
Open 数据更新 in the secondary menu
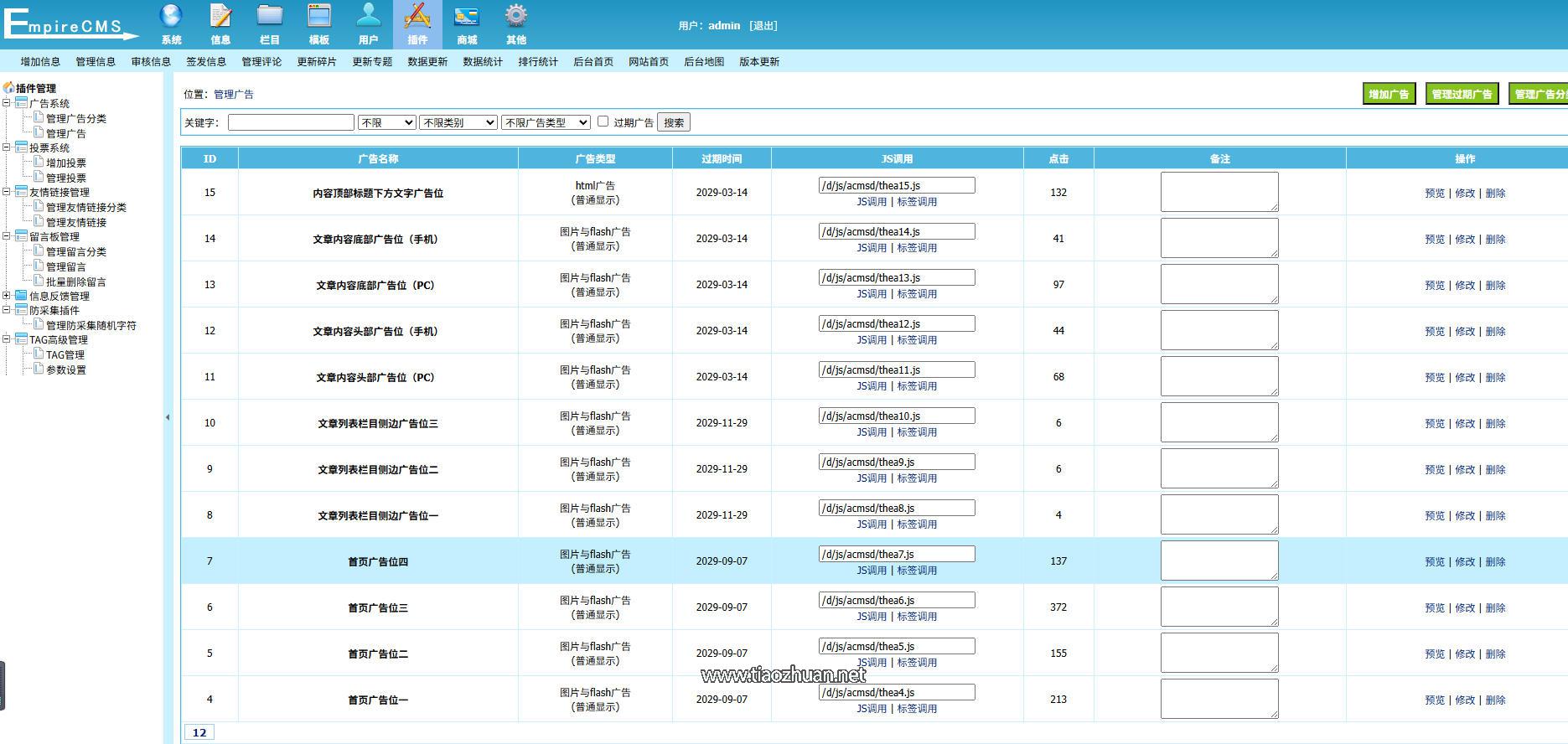tap(427, 62)
